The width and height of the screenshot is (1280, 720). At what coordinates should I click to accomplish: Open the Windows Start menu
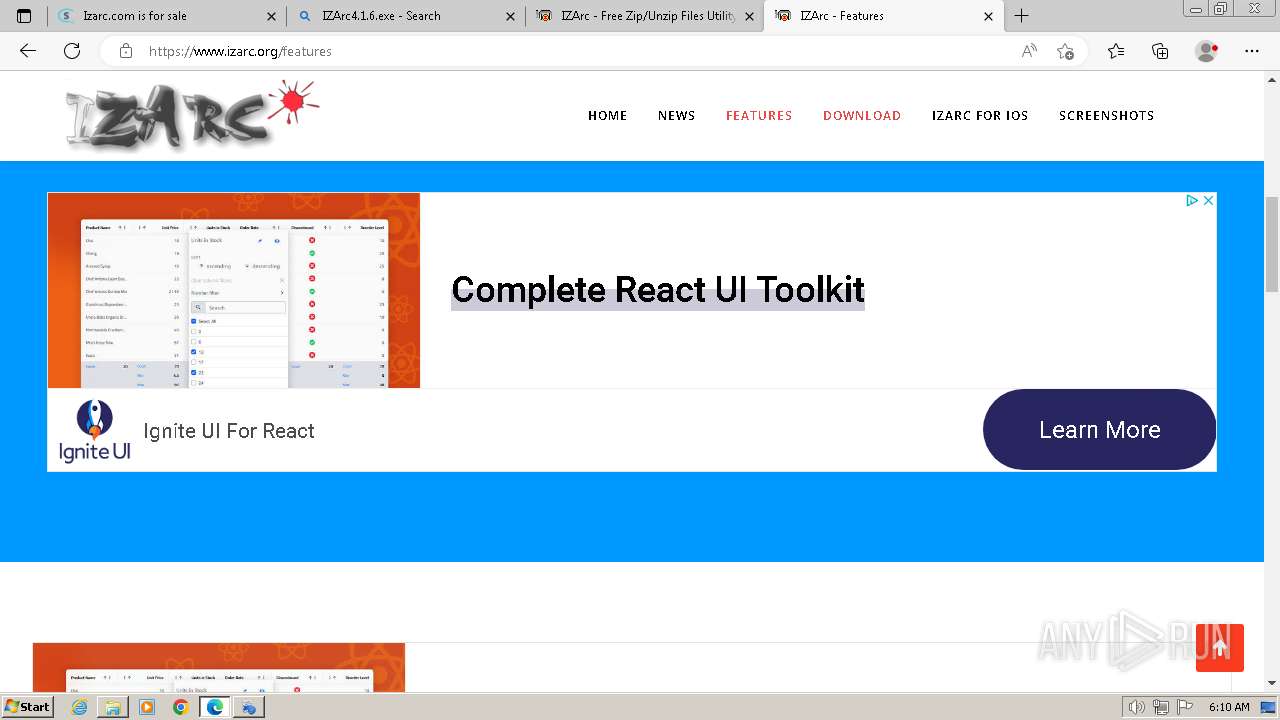click(x=28, y=707)
